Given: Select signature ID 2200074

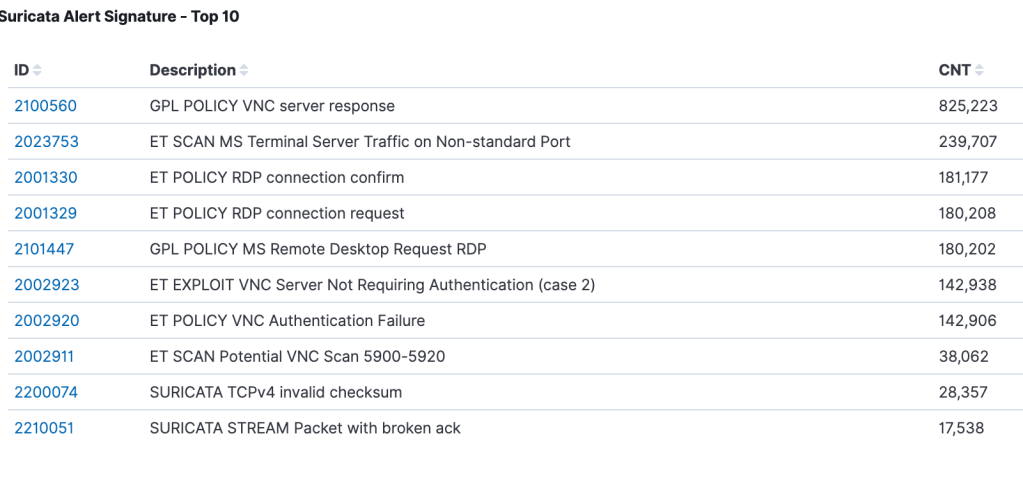Looking at the screenshot, I should click(45, 392).
